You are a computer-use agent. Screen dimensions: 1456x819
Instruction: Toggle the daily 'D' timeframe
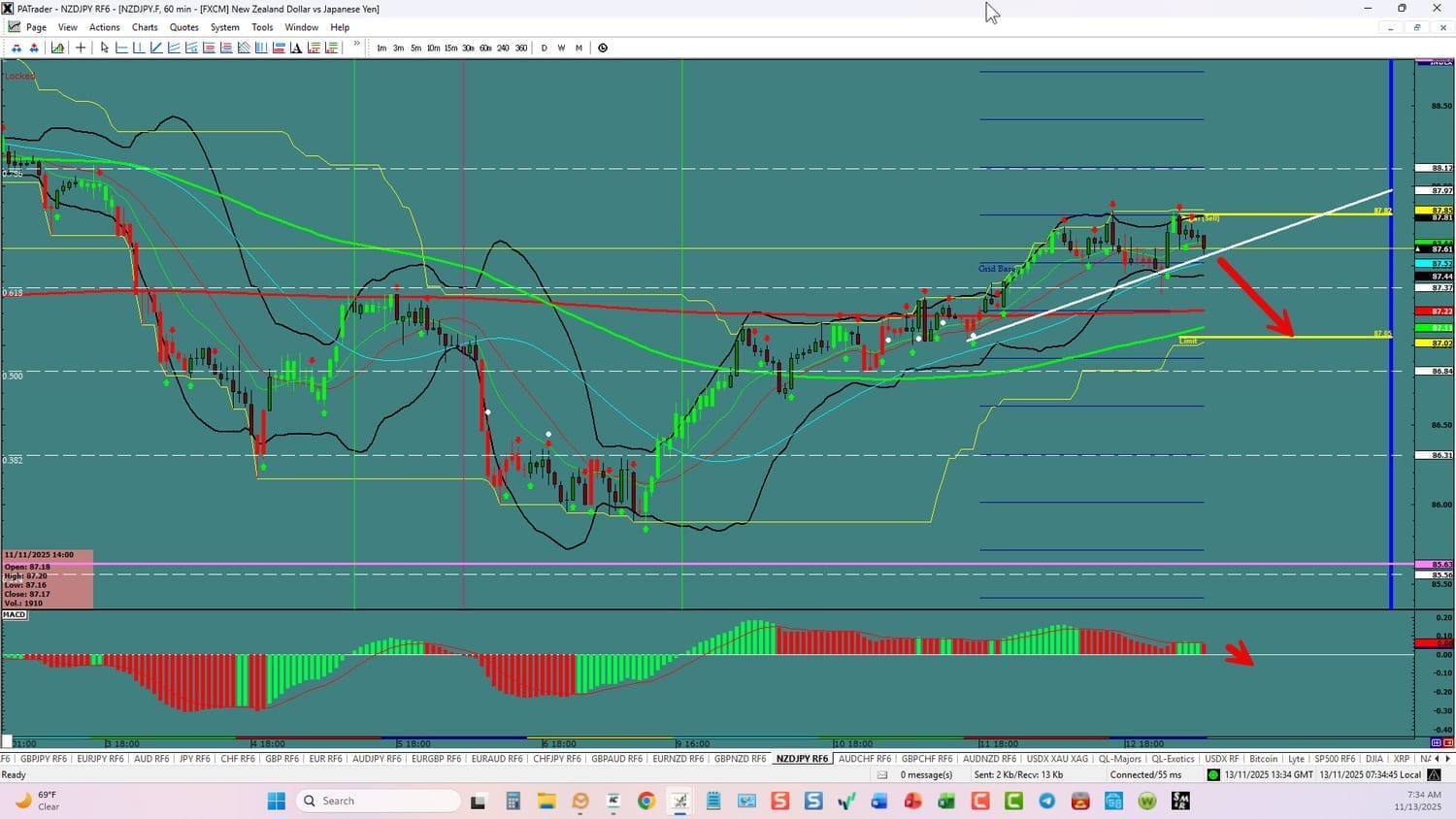tap(544, 48)
